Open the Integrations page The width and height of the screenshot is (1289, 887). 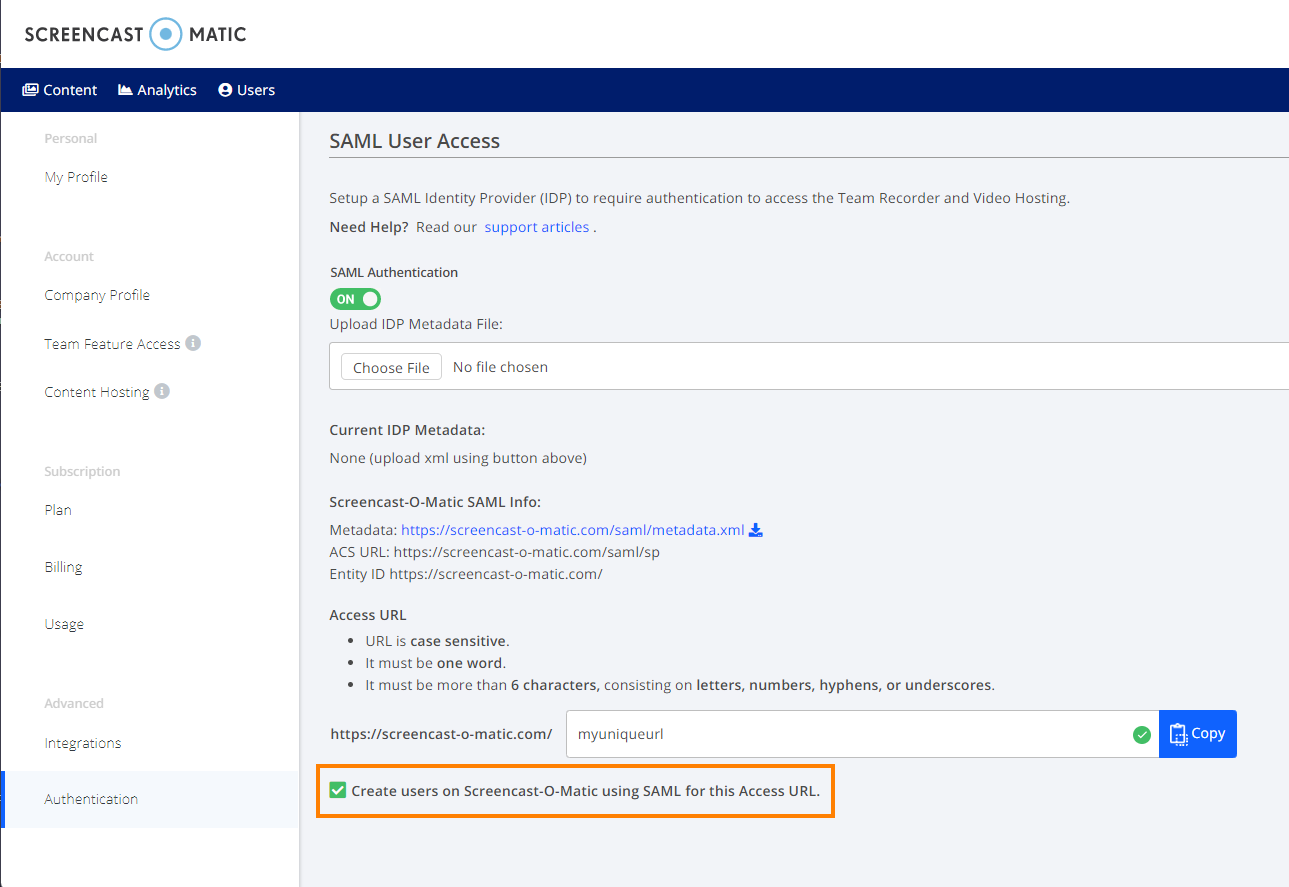(x=83, y=743)
